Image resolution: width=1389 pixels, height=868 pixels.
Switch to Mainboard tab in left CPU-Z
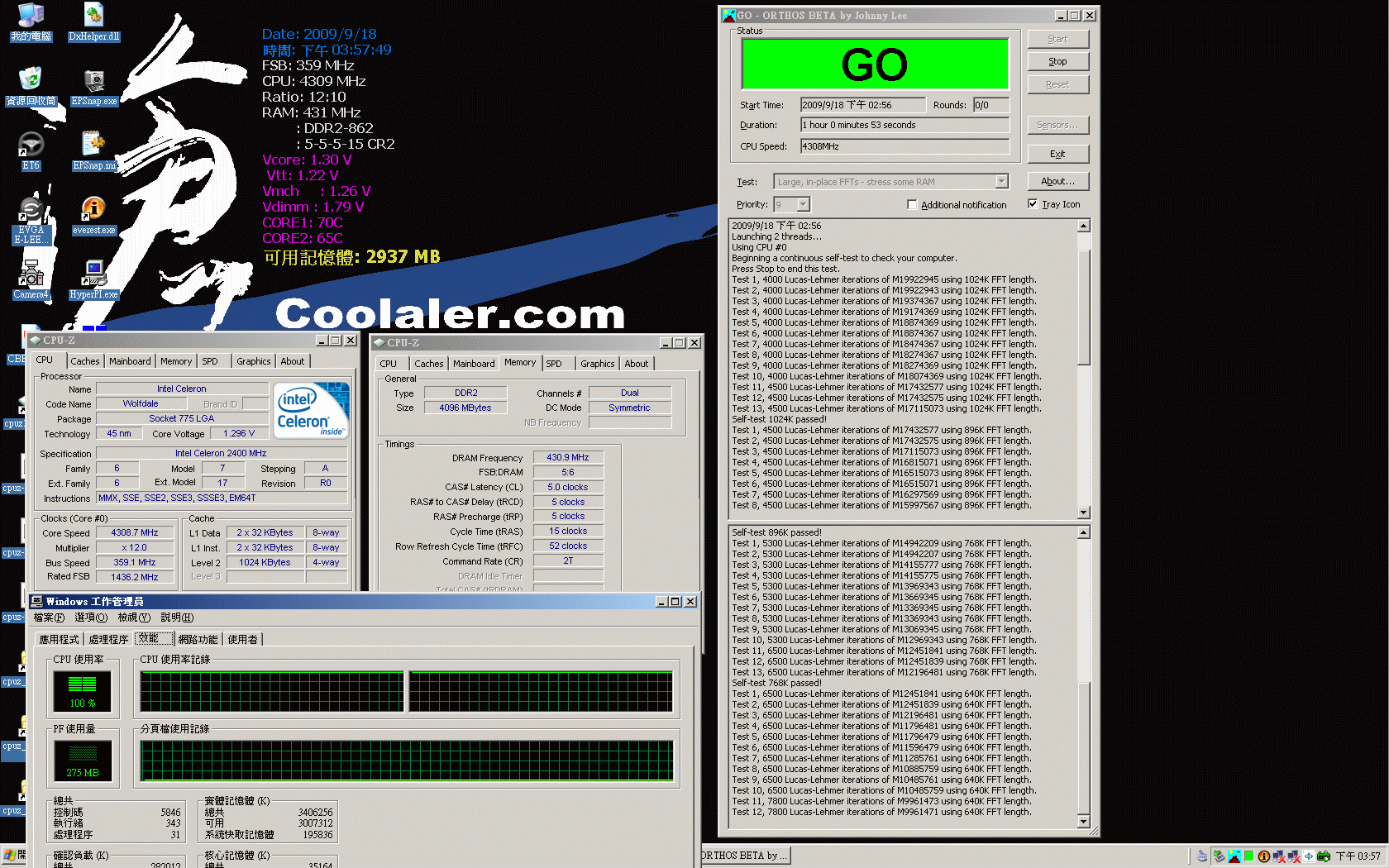(x=130, y=361)
